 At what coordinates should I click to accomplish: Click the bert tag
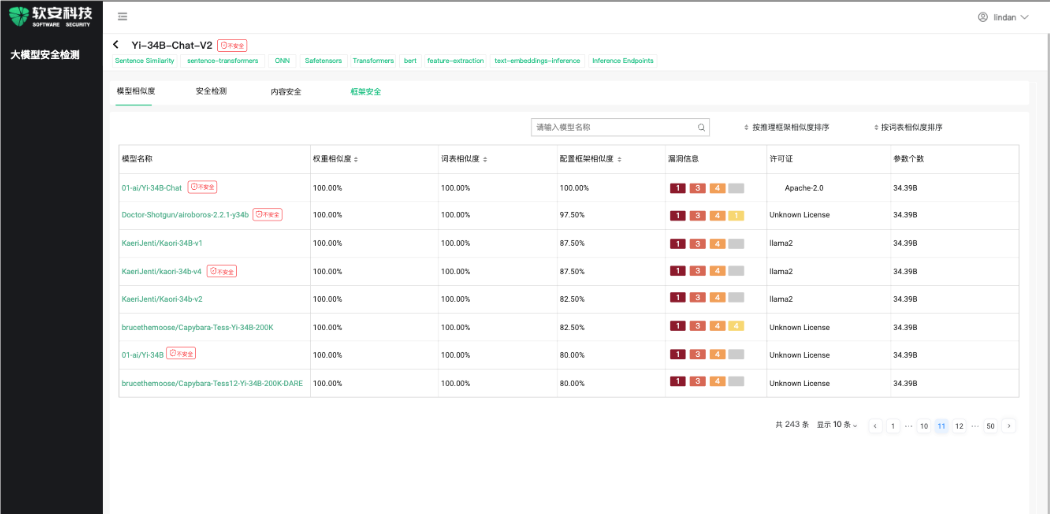pyautogui.click(x=410, y=61)
